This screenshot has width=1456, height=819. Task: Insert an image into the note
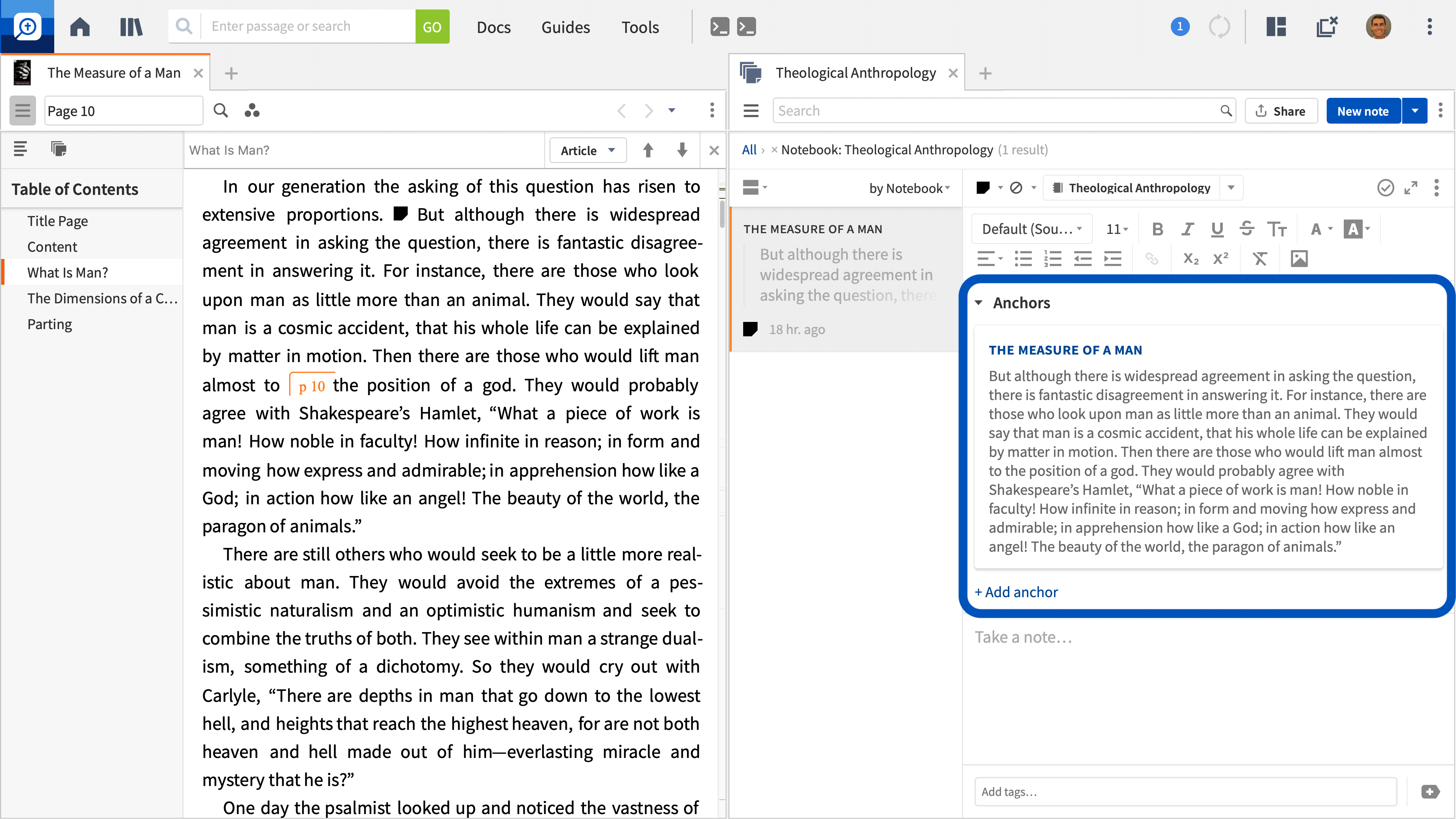coord(1299,259)
